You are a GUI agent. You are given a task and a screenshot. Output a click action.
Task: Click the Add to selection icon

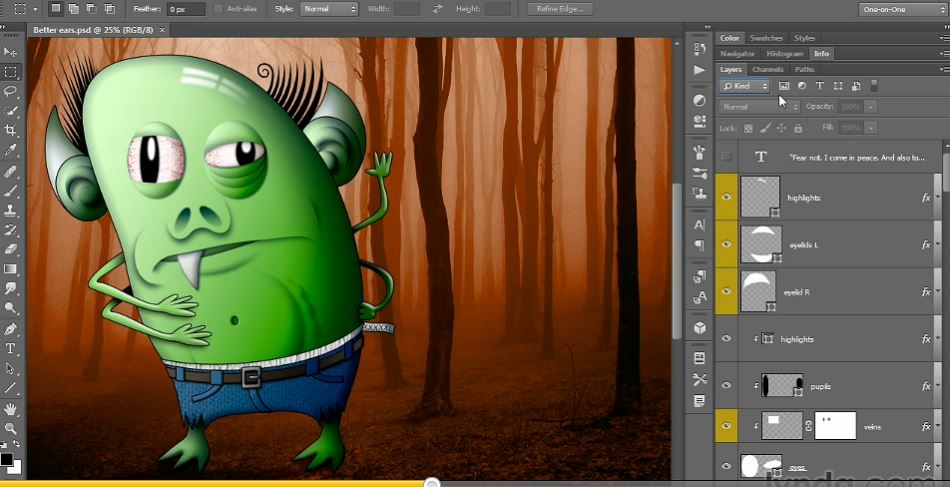coord(73,9)
